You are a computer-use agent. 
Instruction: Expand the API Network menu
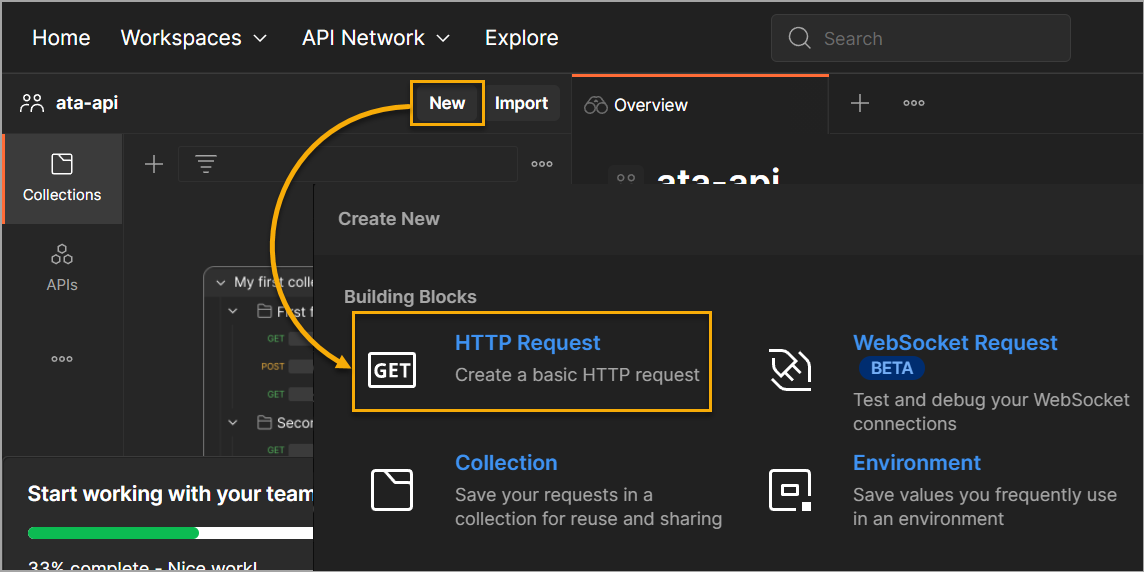(376, 38)
